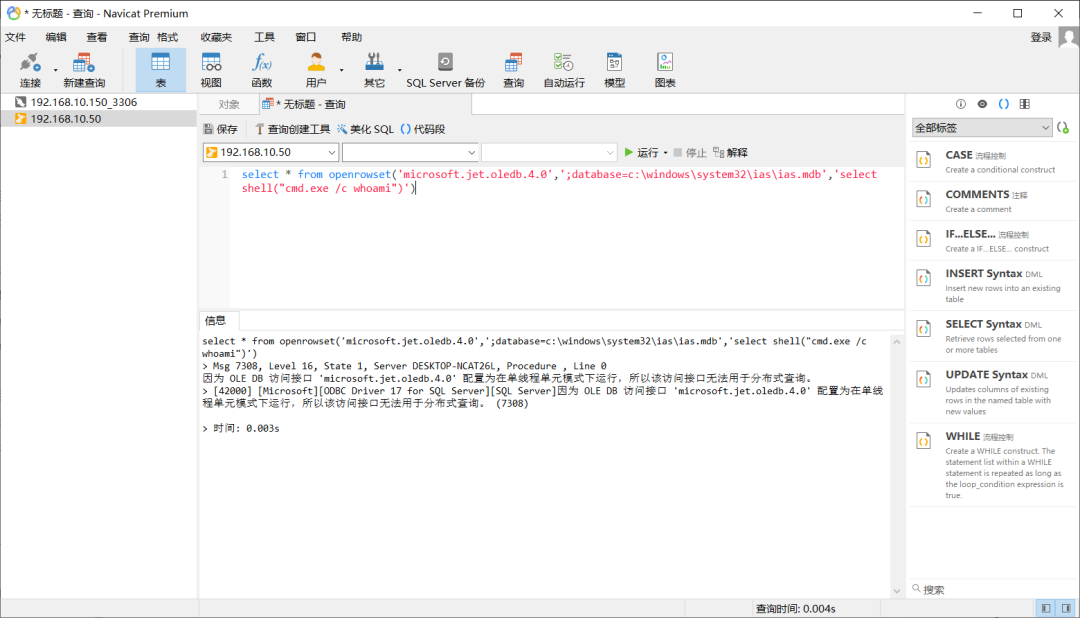This screenshot has width=1080, height=618.
Task: Select the INSERT Syntax snippet
Action: point(993,285)
